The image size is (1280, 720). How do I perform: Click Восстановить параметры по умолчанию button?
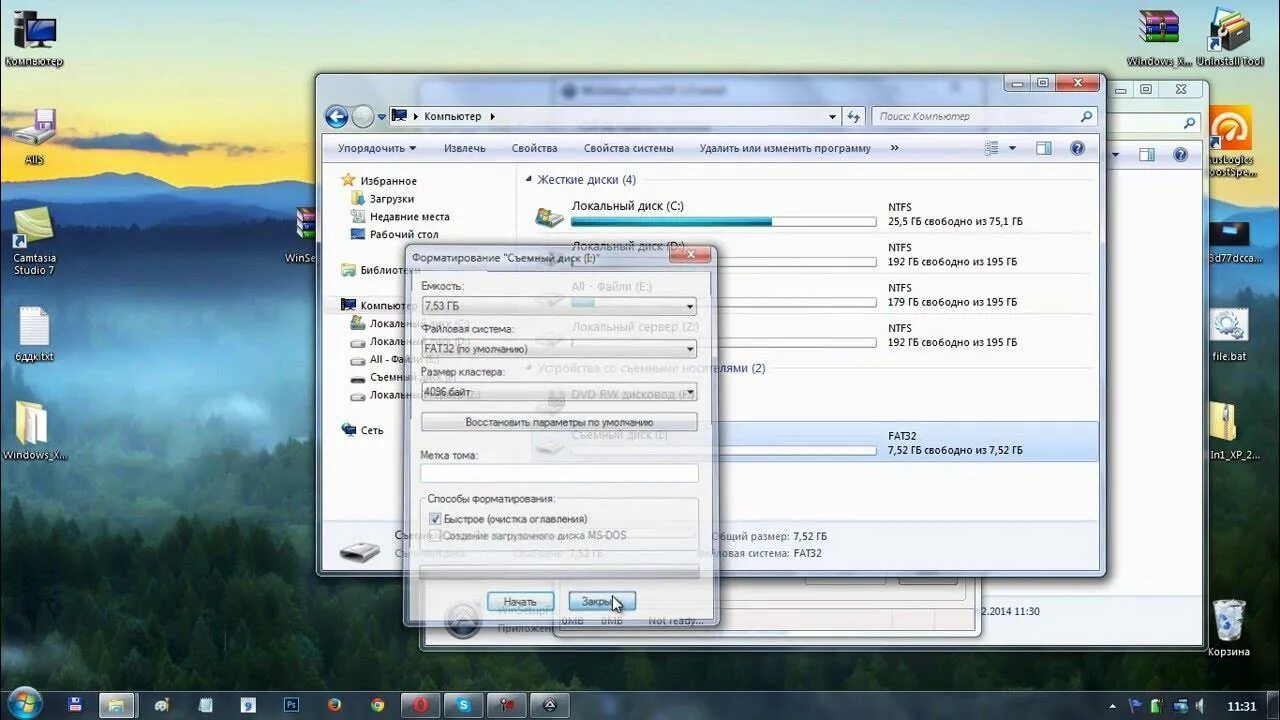(x=559, y=422)
